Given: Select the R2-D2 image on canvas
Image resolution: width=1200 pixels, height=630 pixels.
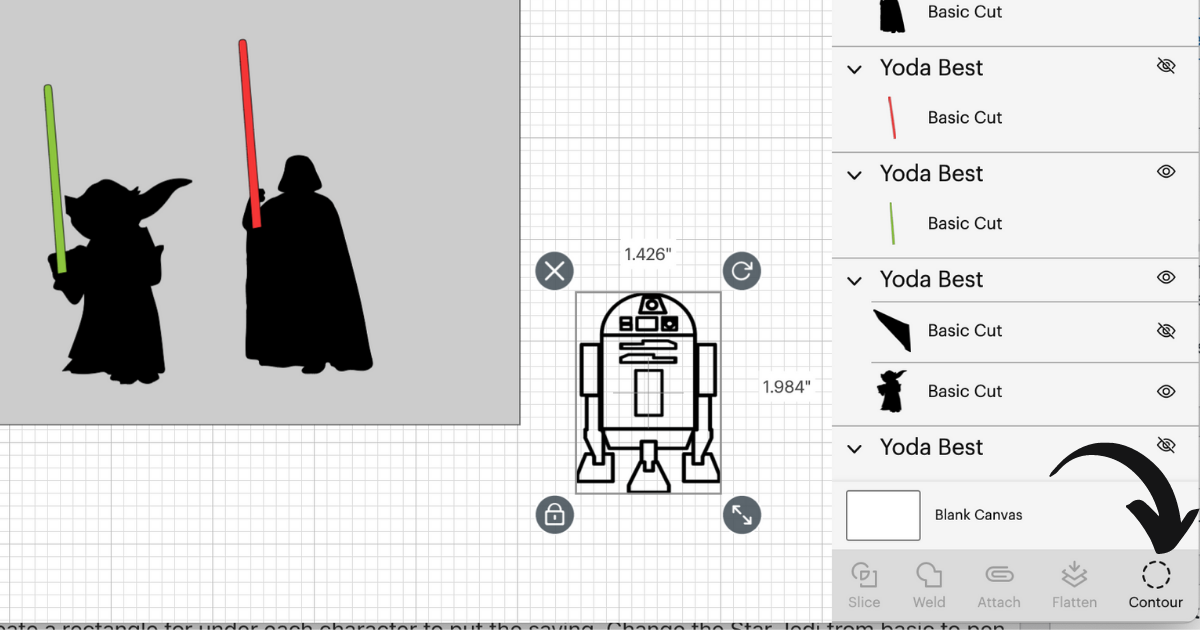Looking at the screenshot, I should coord(648,393).
